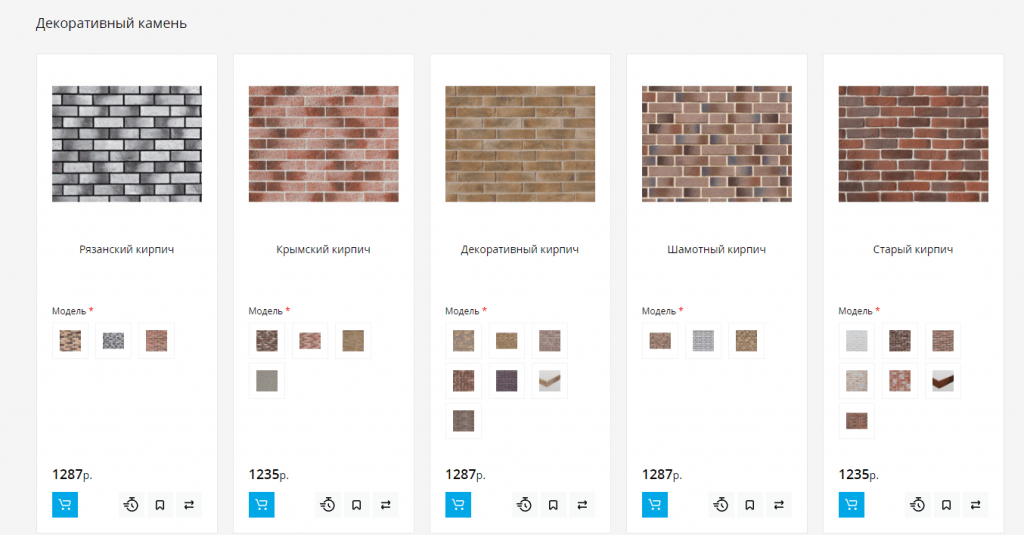The width and height of the screenshot is (1024, 535).
Task: Compare Крымский кирпич using arrows icon
Action: [385, 504]
